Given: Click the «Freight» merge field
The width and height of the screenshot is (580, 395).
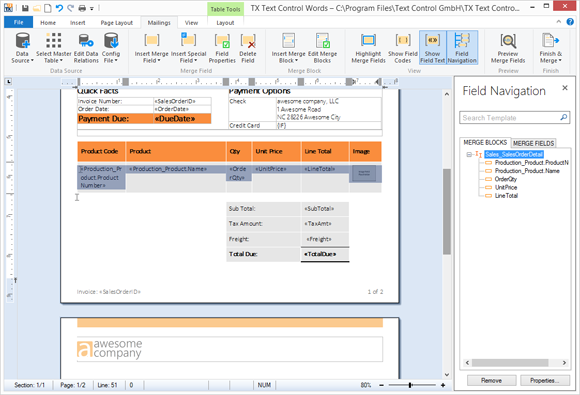Looking at the screenshot, I should click(319, 239).
